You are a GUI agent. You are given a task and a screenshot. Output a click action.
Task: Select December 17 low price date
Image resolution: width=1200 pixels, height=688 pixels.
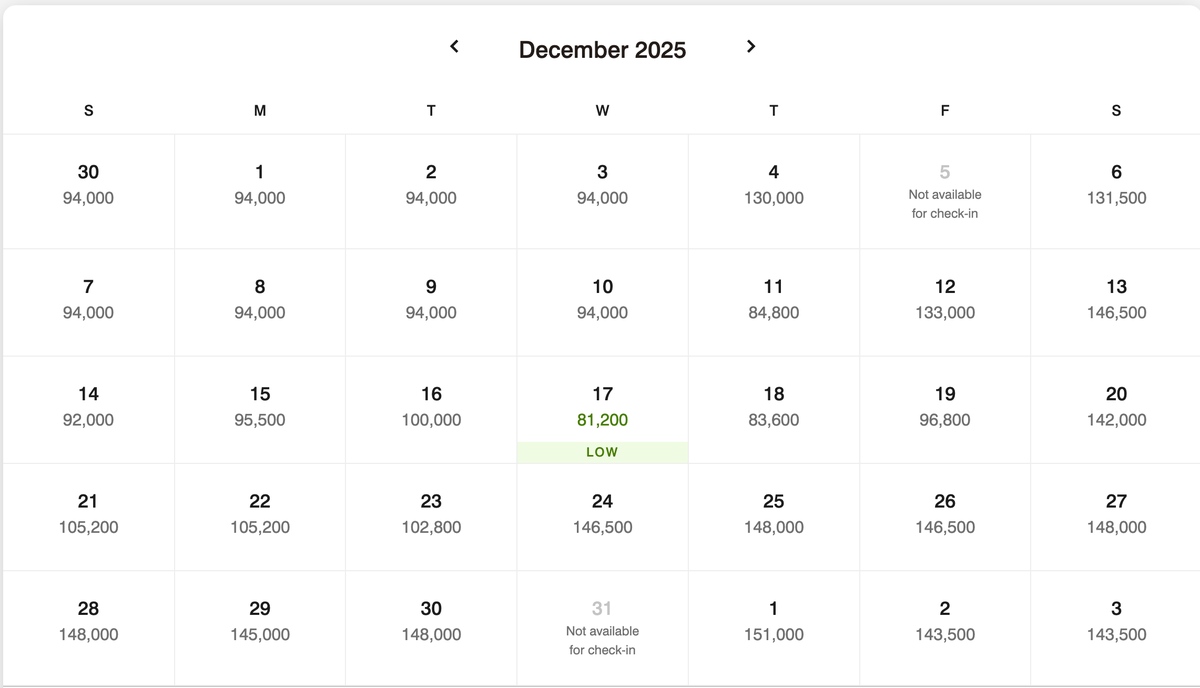tap(602, 409)
